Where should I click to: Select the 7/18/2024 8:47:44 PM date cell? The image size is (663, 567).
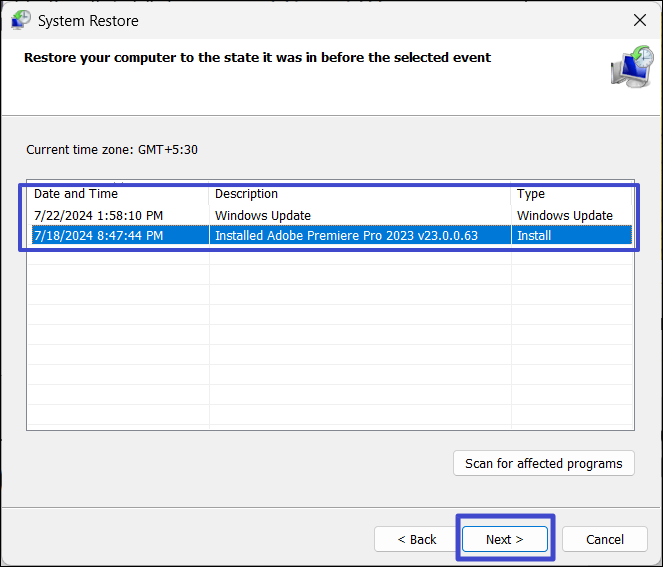point(99,236)
